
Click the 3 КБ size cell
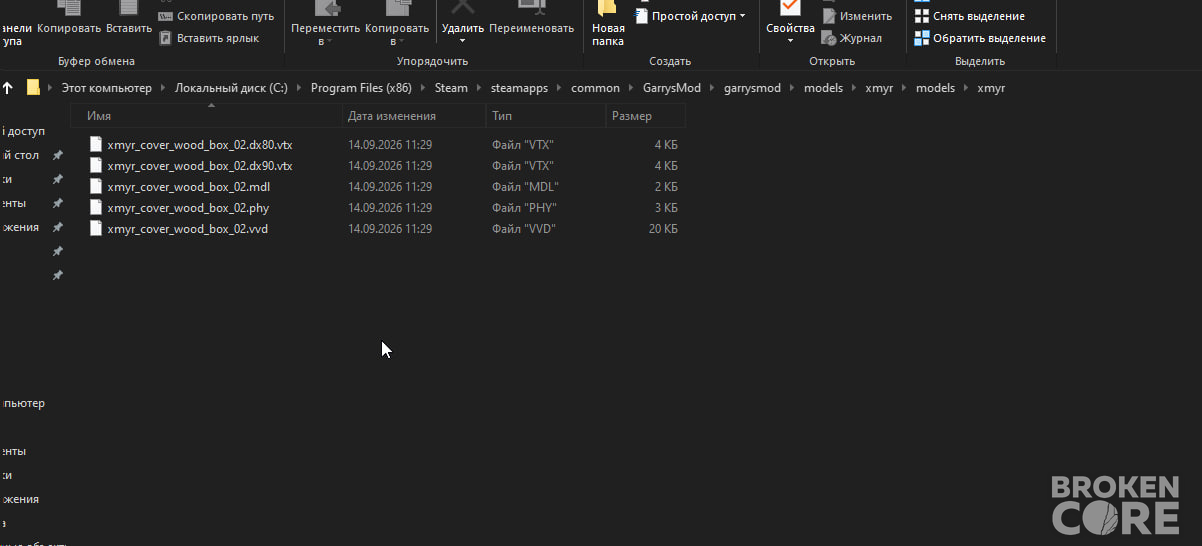tap(666, 207)
